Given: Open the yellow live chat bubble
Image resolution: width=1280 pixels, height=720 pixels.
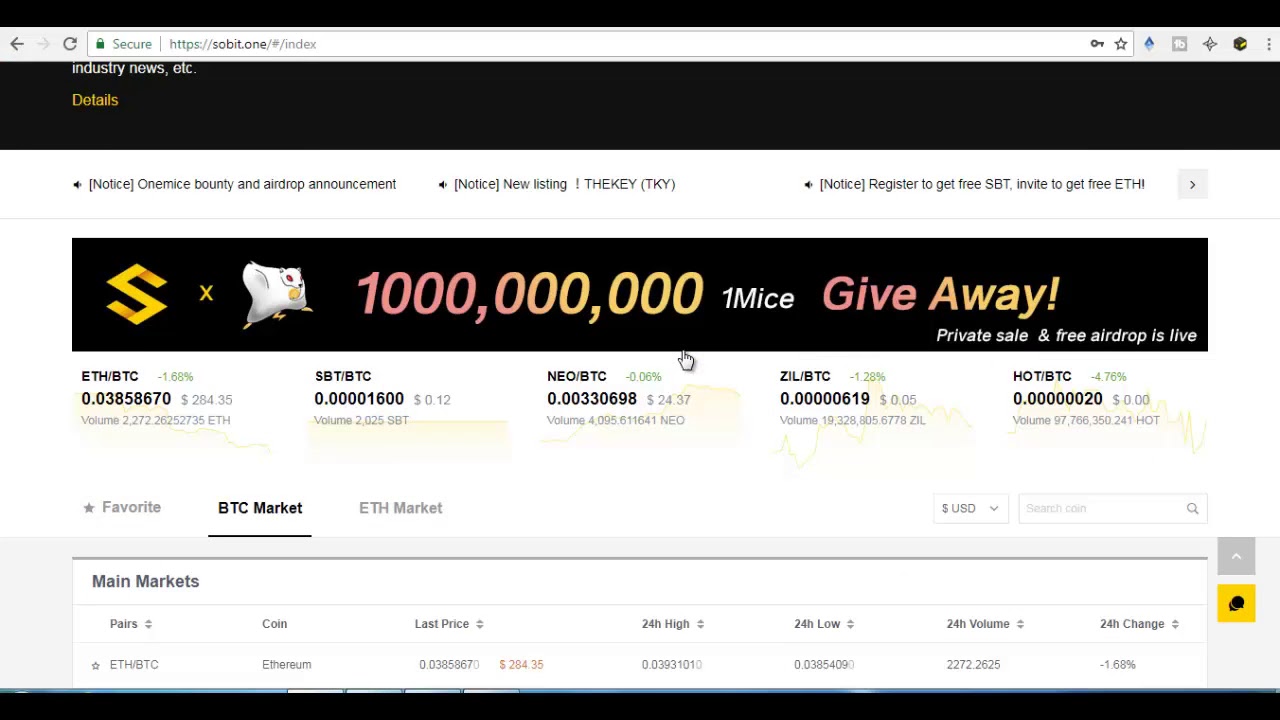Looking at the screenshot, I should click(x=1236, y=604).
